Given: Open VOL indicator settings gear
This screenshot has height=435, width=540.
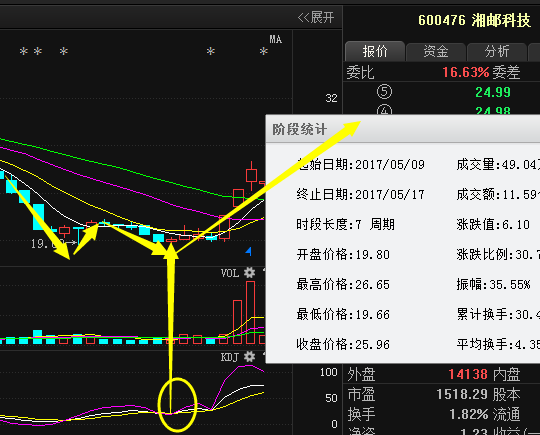Looking at the screenshot, I should pyautogui.click(x=249, y=273).
